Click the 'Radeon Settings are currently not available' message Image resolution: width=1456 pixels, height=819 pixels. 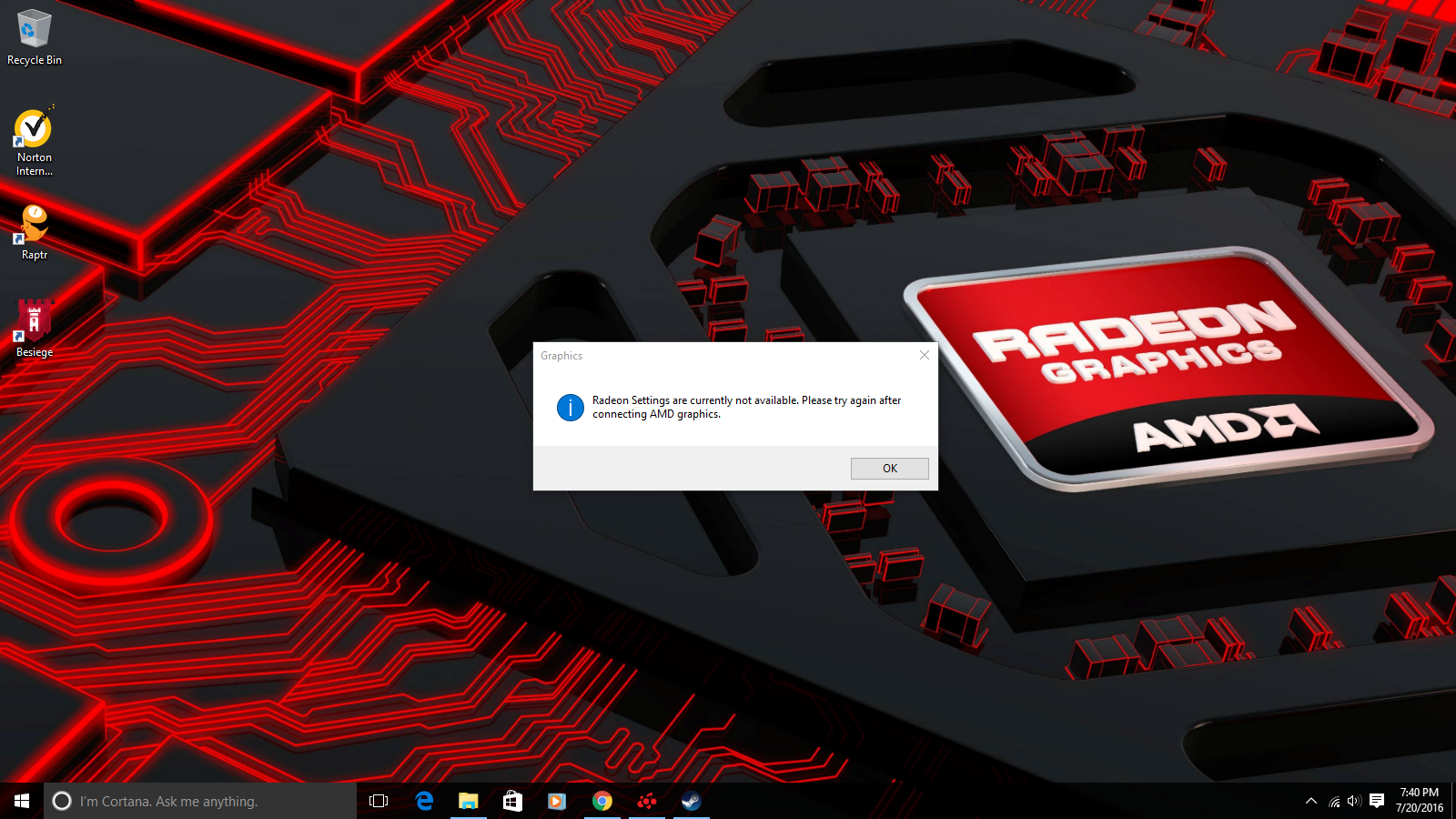(x=747, y=407)
